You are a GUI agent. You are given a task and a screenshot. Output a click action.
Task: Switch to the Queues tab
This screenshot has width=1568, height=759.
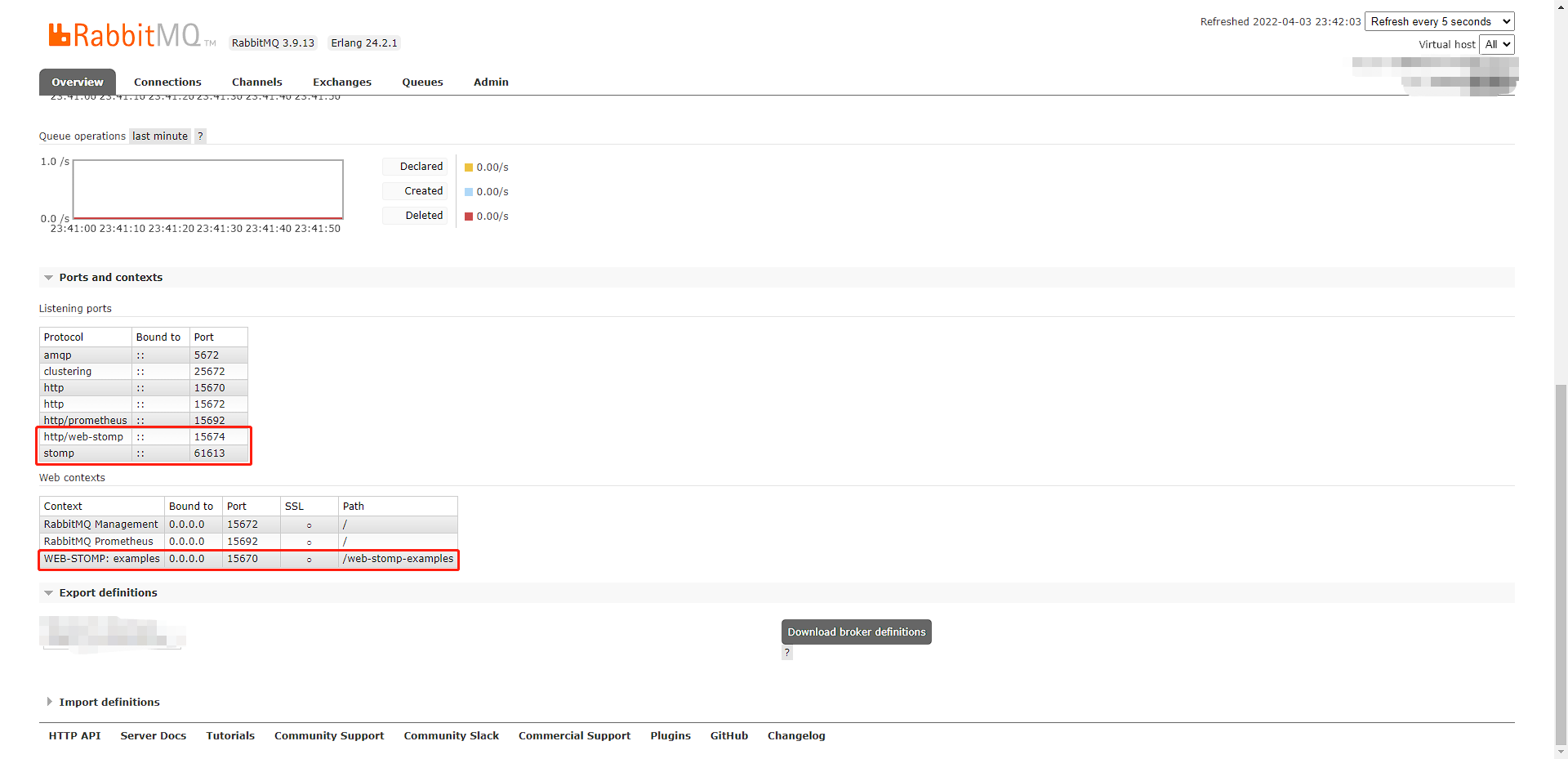[x=422, y=82]
